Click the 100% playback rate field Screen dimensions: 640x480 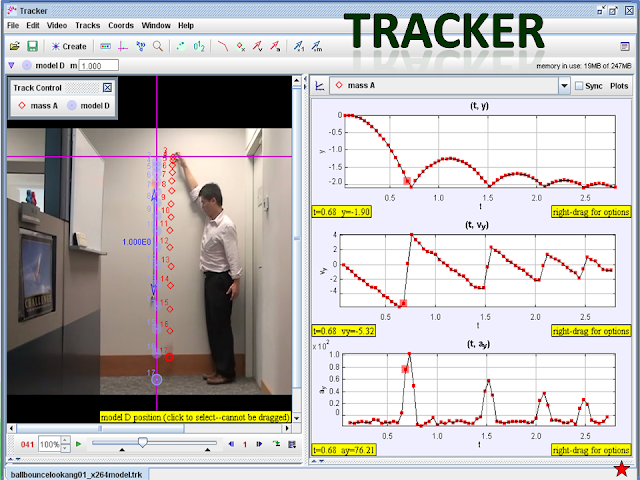tap(49, 444)
